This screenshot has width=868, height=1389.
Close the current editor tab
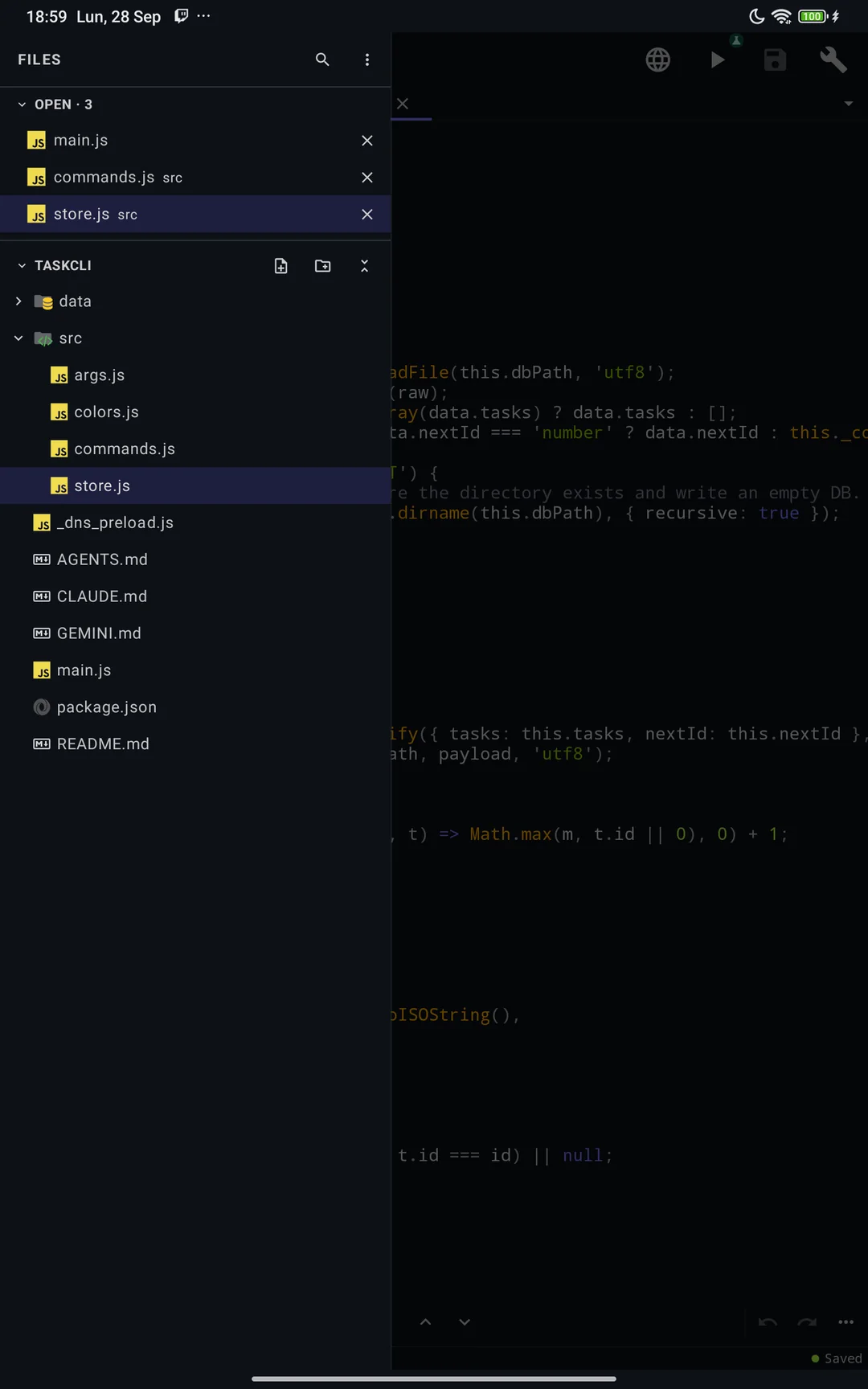(403, 104)
